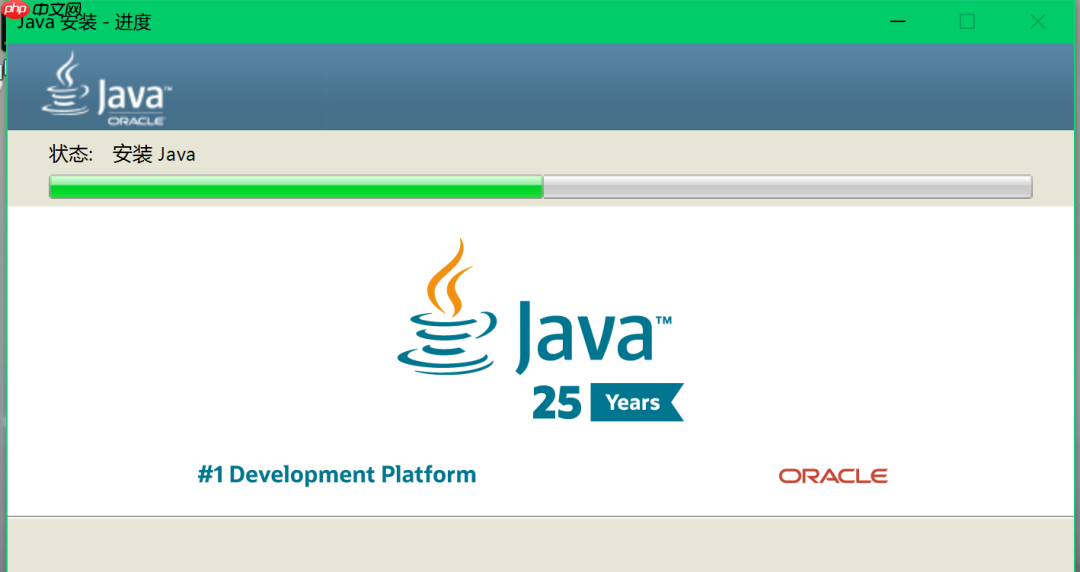Click the large teal Java wordmark
Viewport: 1080px width, 572px height.
point(593,338)
